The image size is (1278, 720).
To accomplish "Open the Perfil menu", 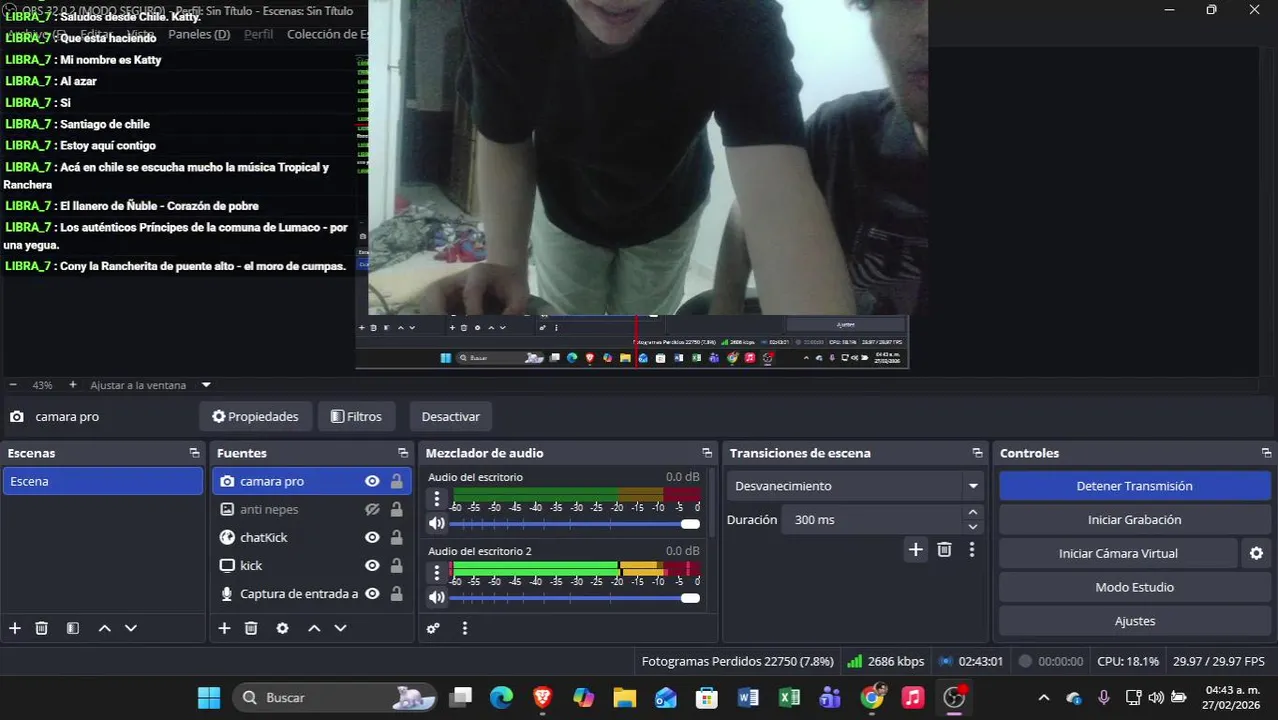I will pyautogui.click(x=258, y=34).
